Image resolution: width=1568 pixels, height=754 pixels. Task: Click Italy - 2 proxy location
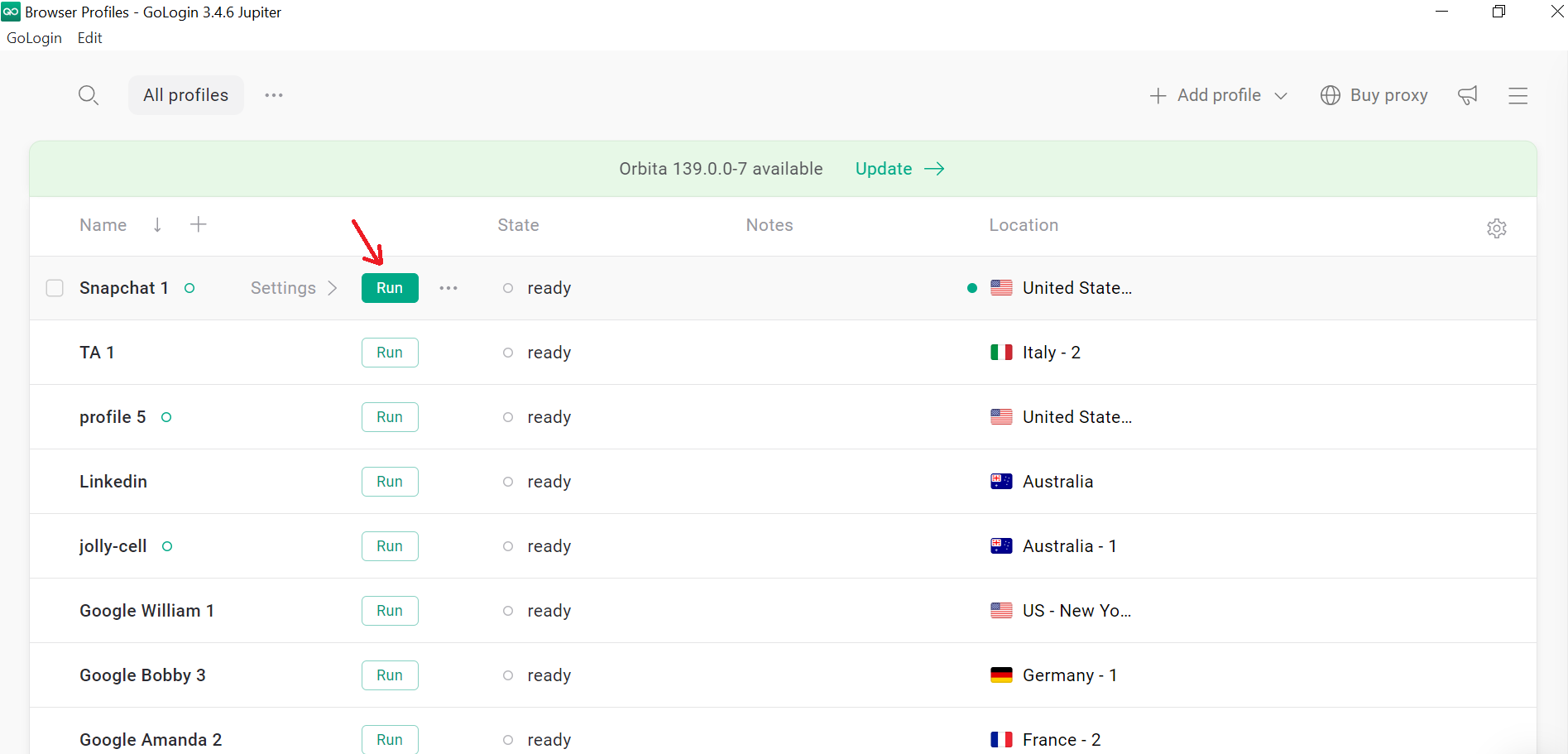(1052, 353)
